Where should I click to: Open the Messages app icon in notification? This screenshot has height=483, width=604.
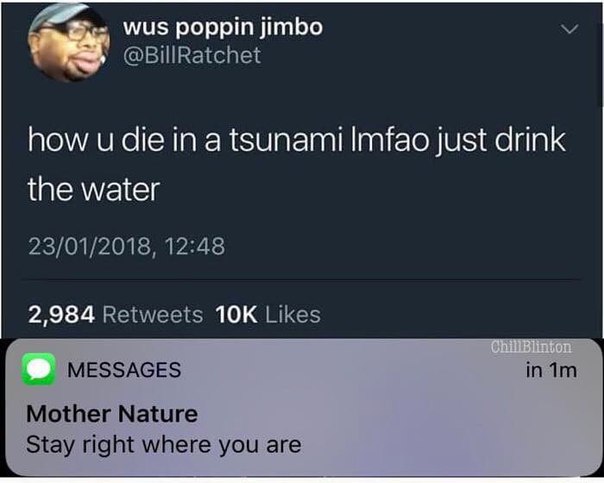39,369
